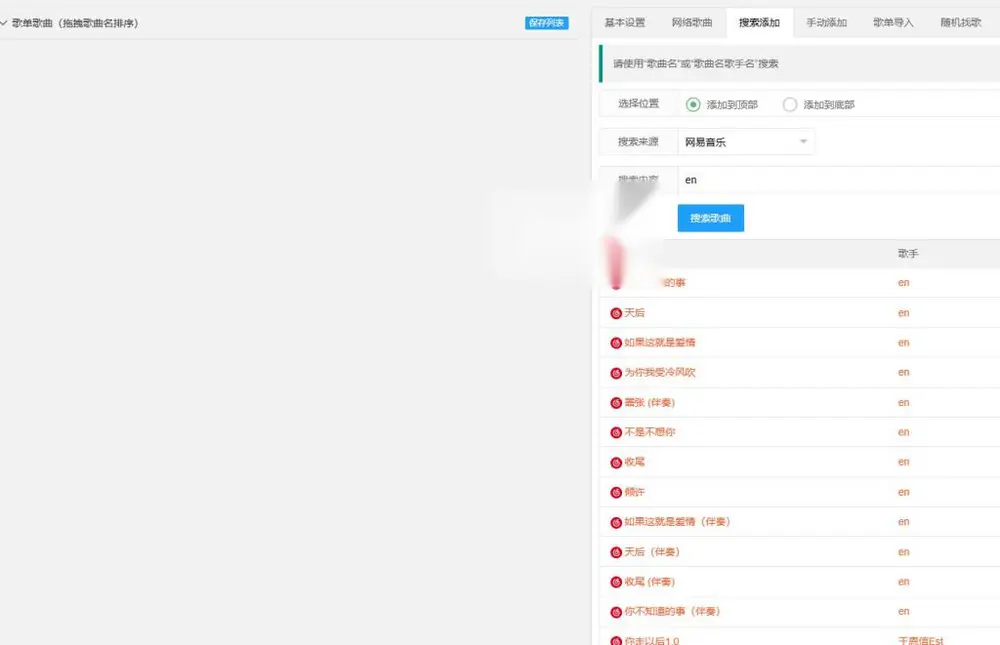Click NetEase icon beside 倾许 song
The image size is (1000, 645).
(616, 493)
